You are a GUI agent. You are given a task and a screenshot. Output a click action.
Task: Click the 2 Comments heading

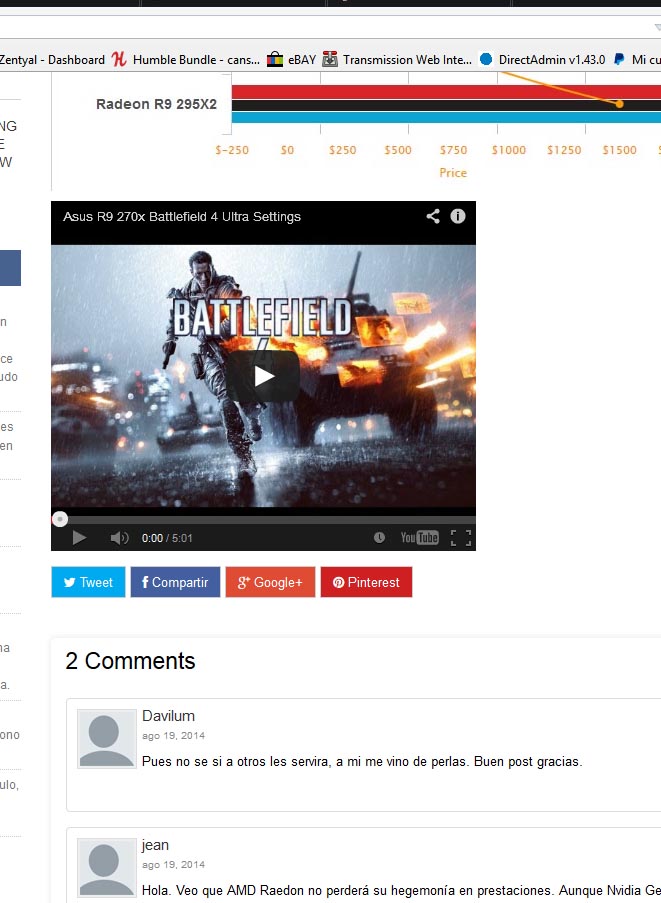(130, 661)
